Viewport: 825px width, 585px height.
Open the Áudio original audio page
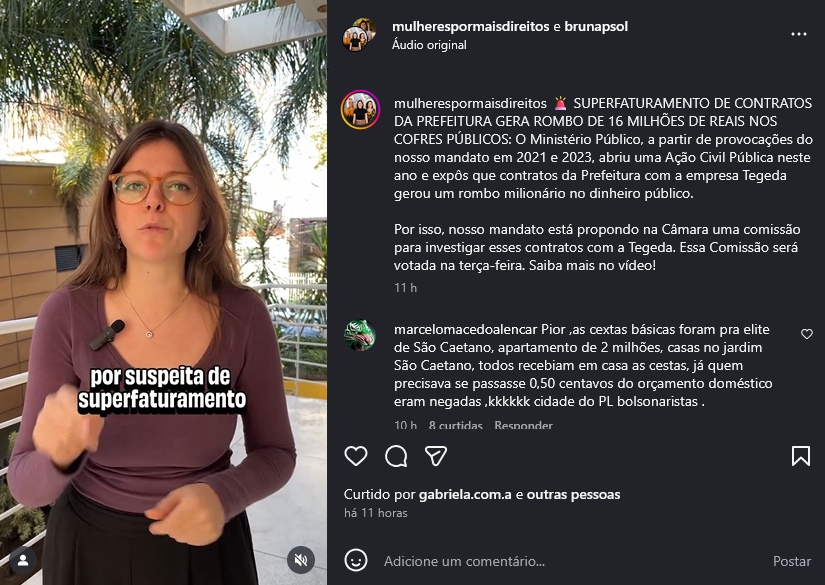429,45
